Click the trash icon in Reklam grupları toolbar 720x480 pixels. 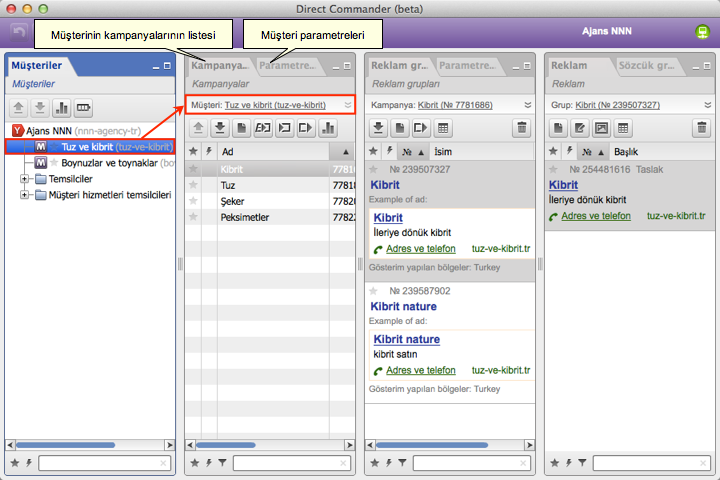[522, 128]
